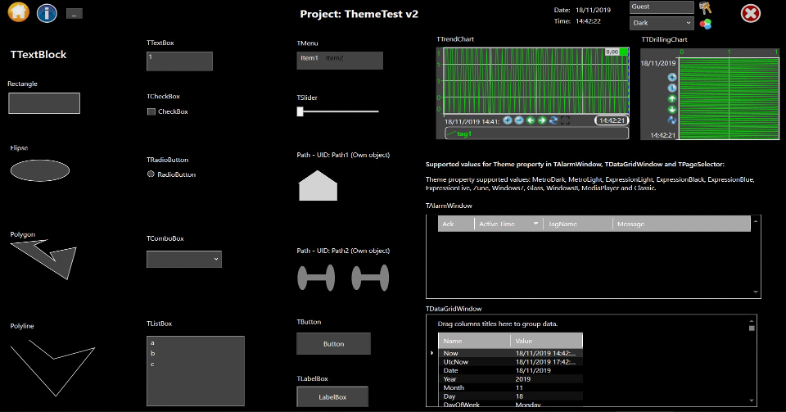Click the TTextBox input field
The width and height of the screenshot is (786, 412).
(x=179, y=60)
